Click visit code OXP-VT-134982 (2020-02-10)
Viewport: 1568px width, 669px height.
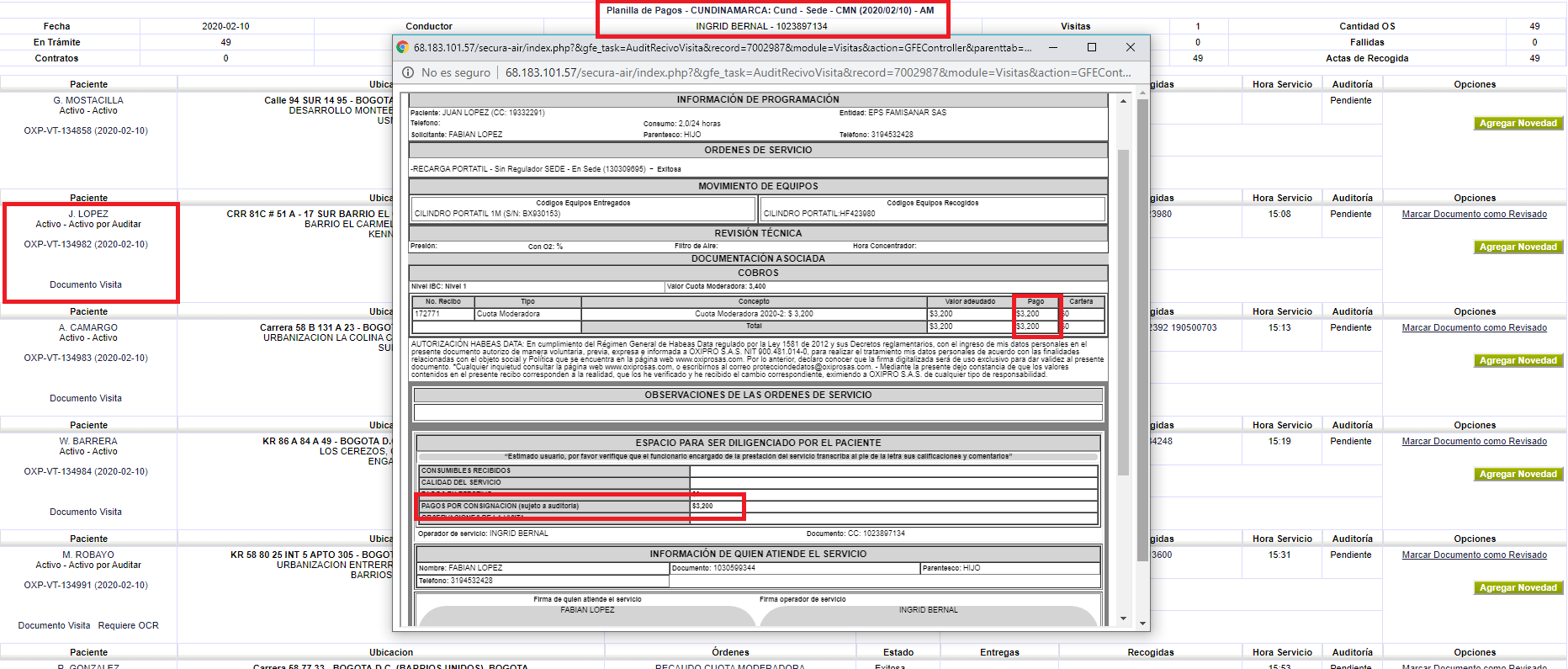click(86, 245)
